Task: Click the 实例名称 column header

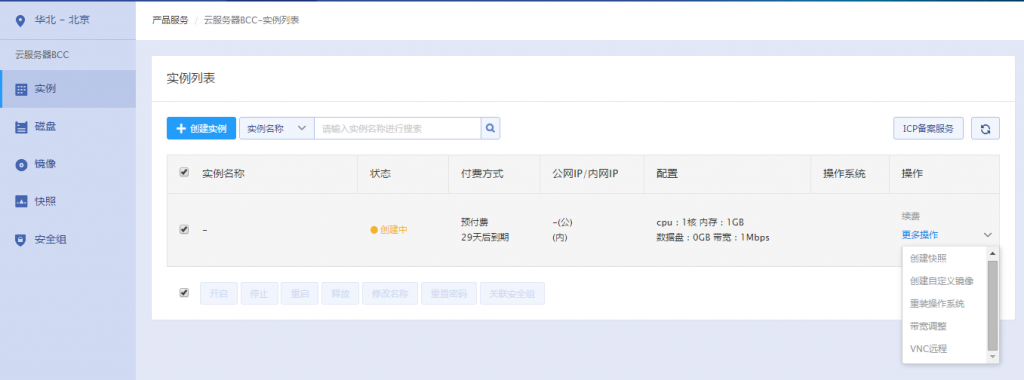Action: pyautogui.click(x=223, y=174)
